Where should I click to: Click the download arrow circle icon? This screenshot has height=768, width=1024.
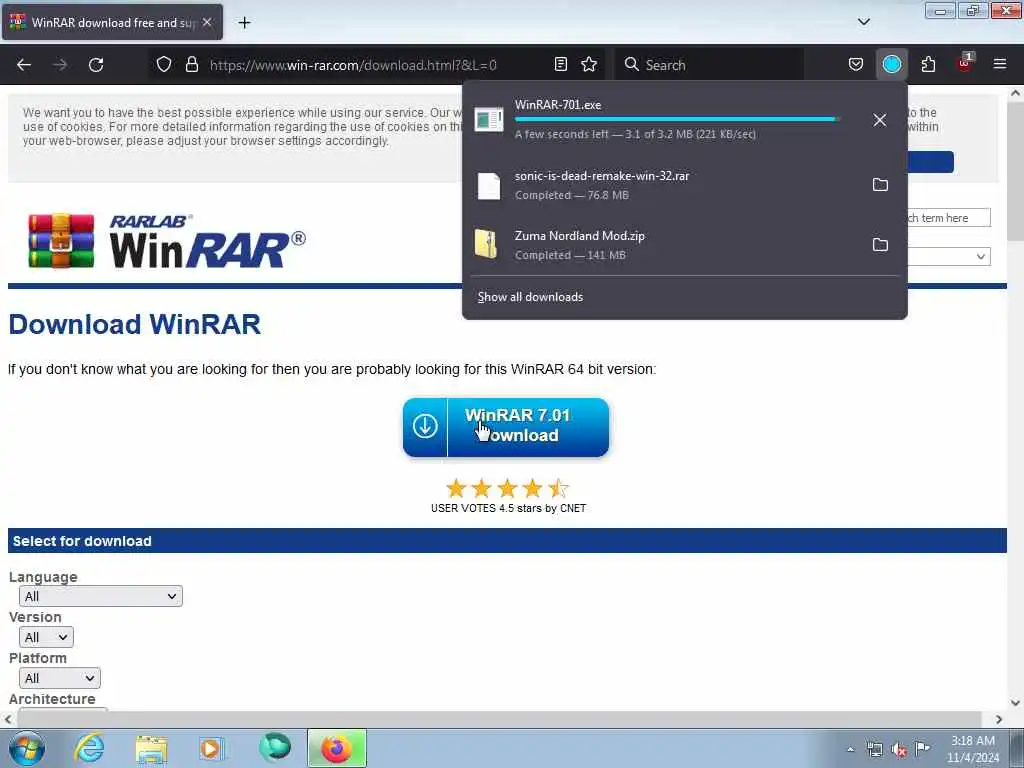point(425,426)
